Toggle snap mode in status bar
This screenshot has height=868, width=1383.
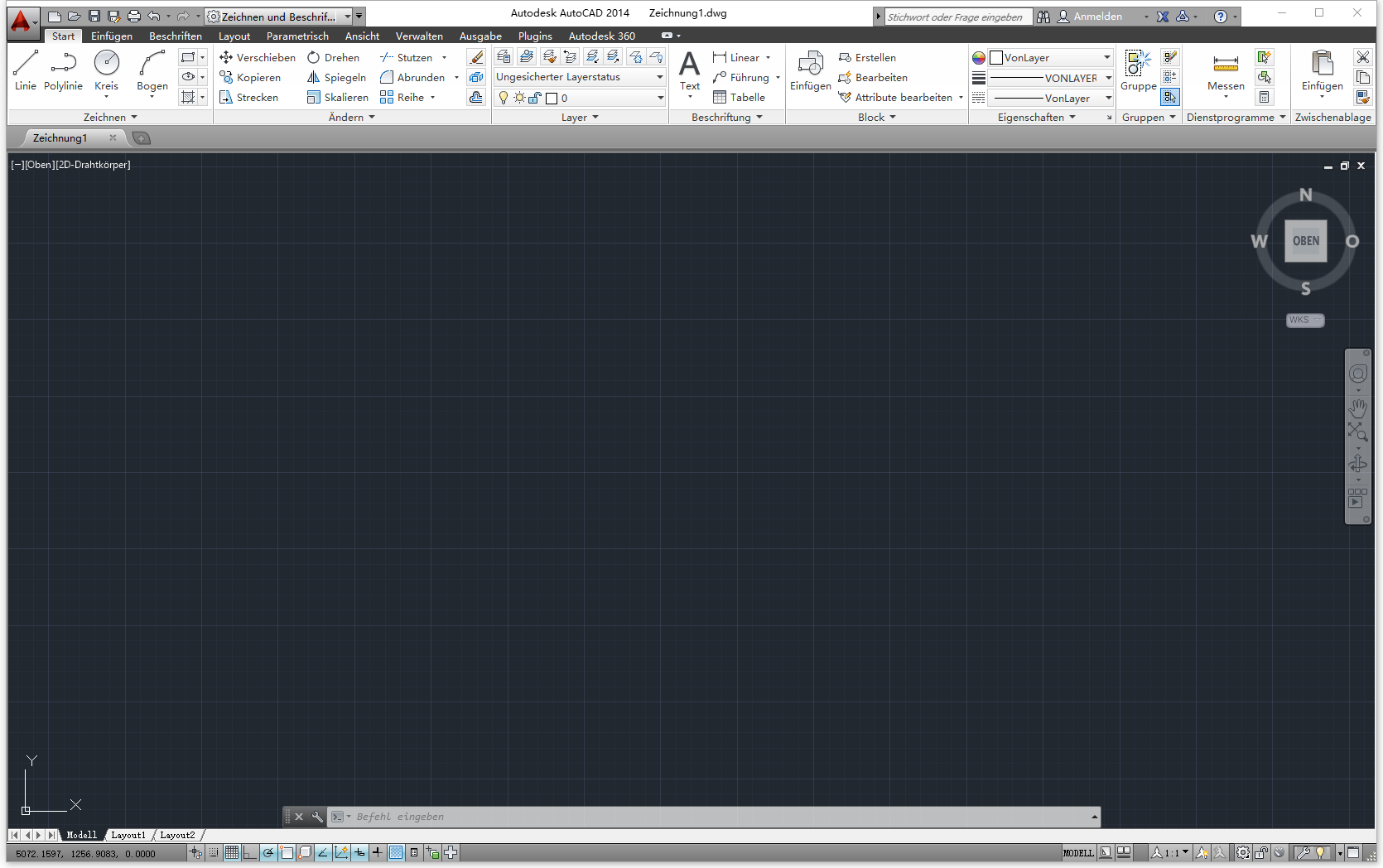[214, 852]
